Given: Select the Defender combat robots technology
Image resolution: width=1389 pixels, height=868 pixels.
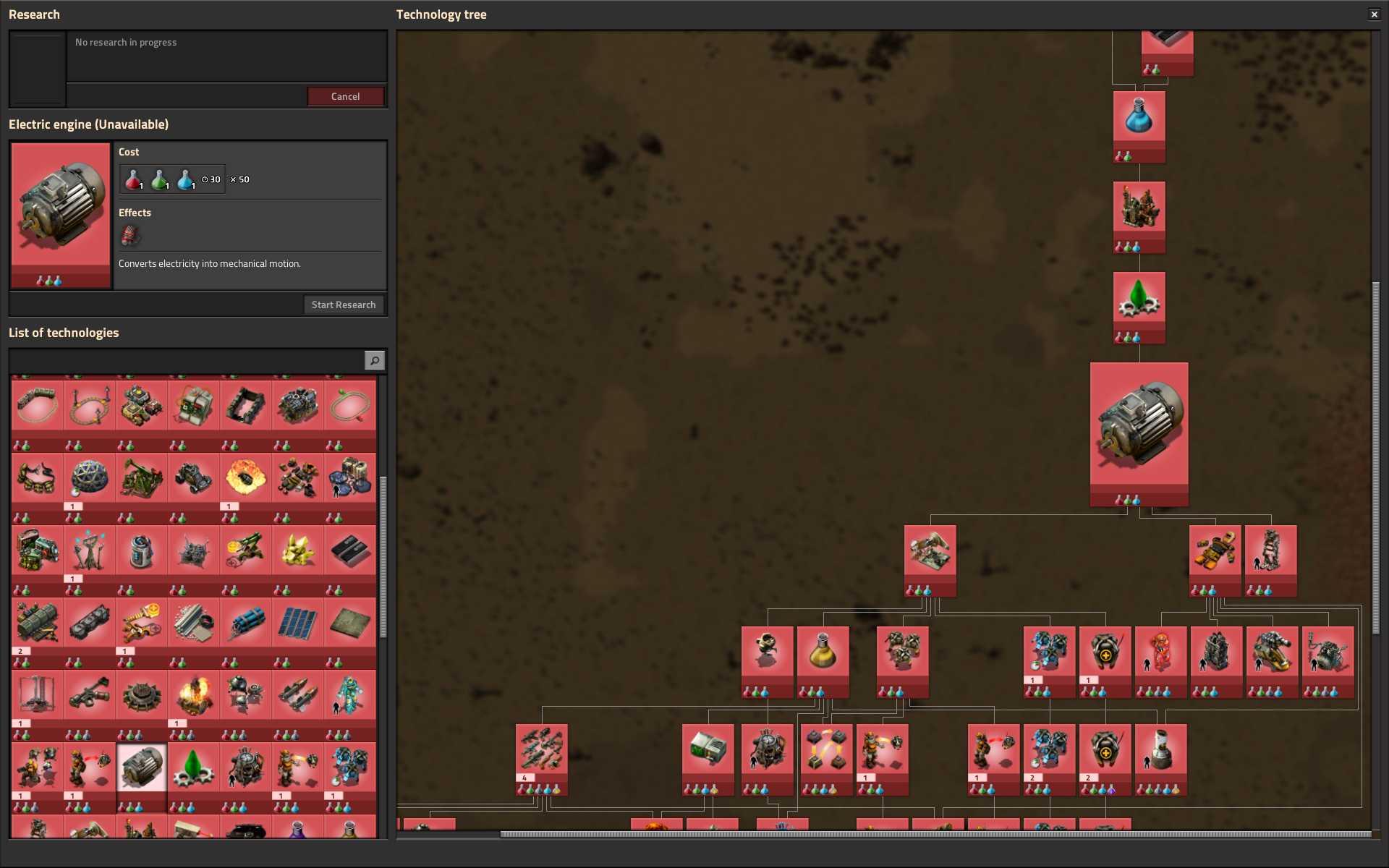Looking at the screenshot, I should (246, 705).
